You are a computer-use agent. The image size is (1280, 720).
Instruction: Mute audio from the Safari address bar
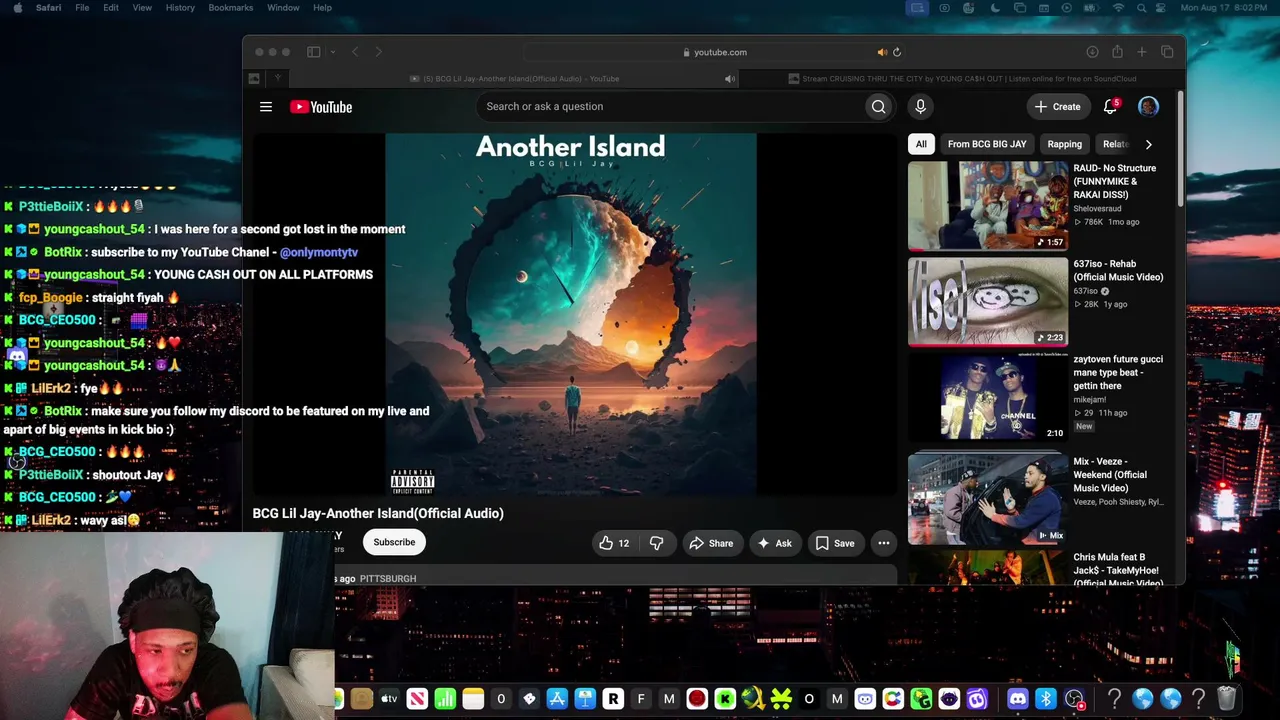(x=882, y=52)
